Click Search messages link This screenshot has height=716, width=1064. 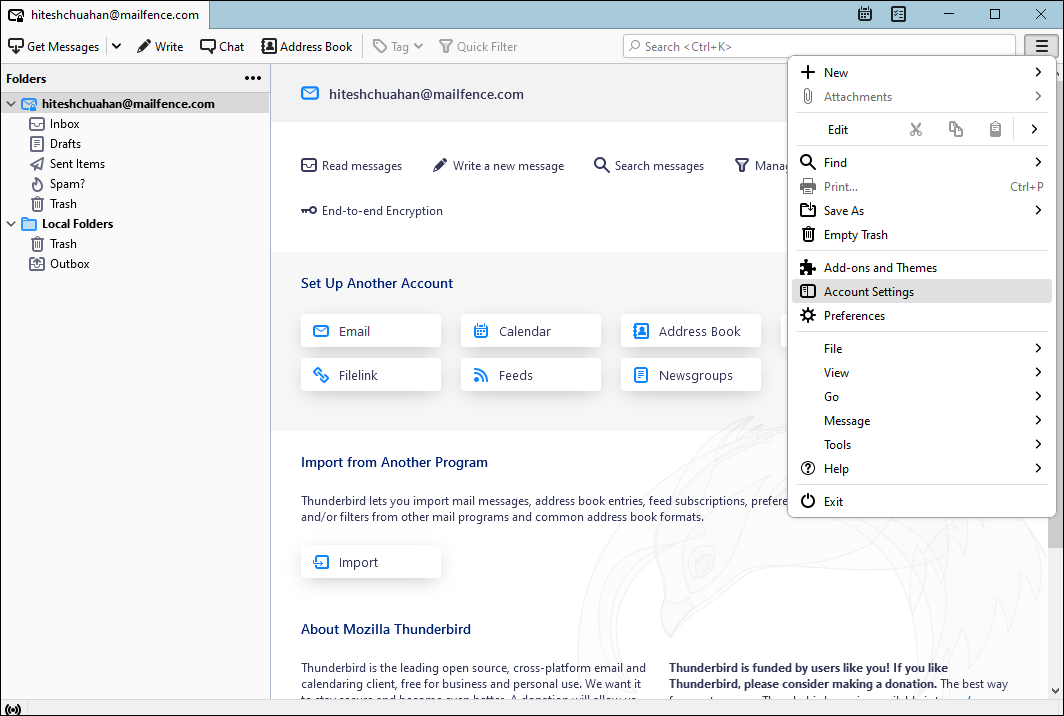(x=649, y=166)
